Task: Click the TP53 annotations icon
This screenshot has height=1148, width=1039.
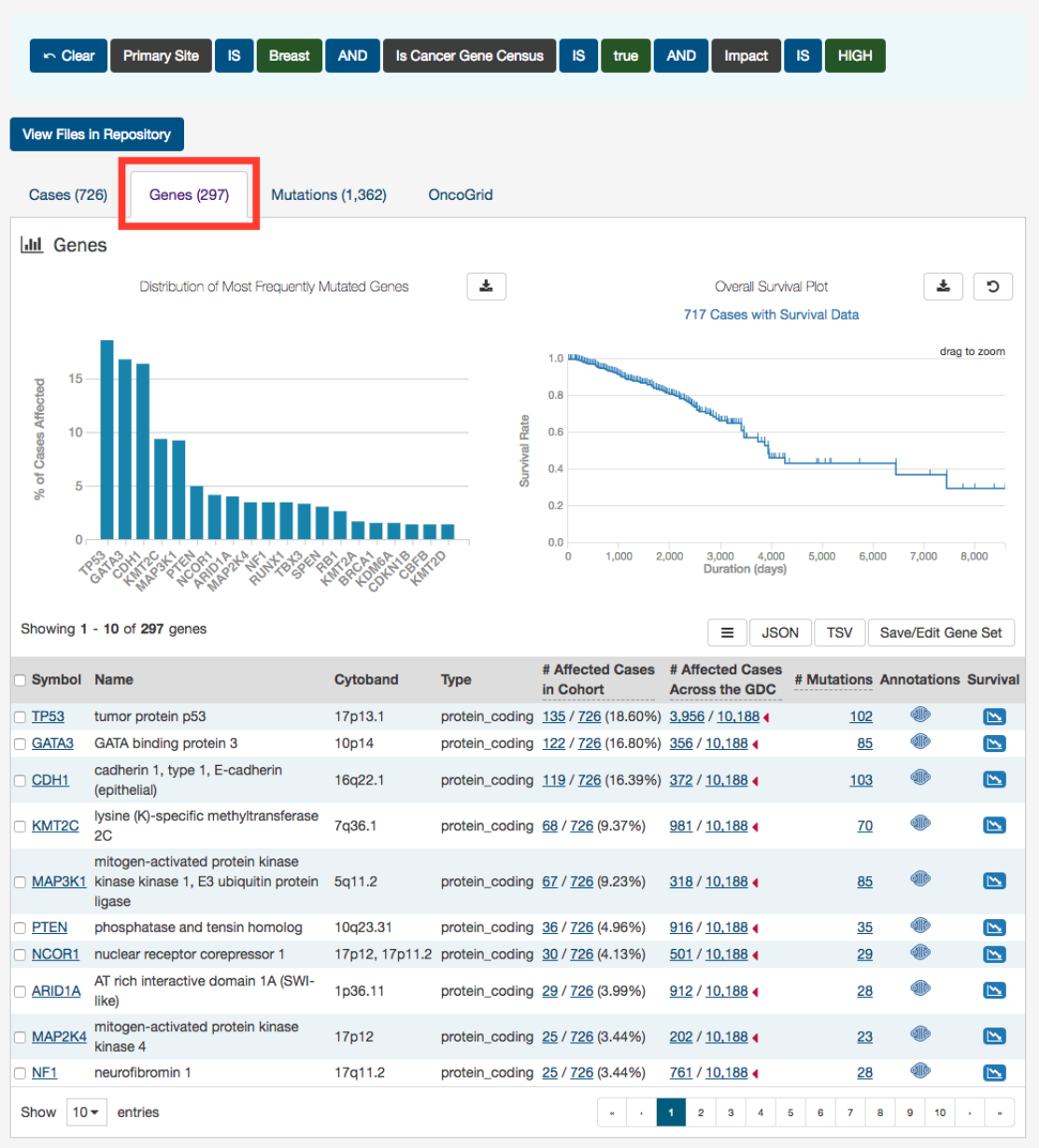Action: point(920,715)
